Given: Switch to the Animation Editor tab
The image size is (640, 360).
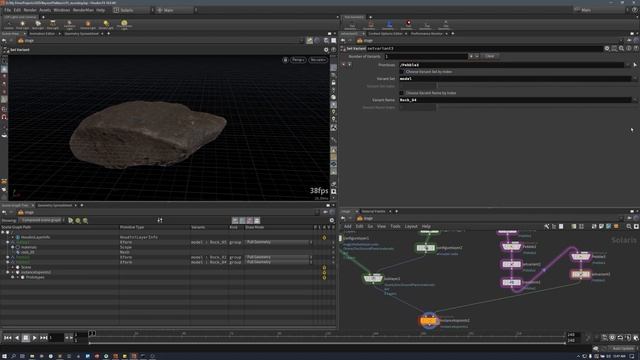Looking at the screenshot, I should (42, 34).
